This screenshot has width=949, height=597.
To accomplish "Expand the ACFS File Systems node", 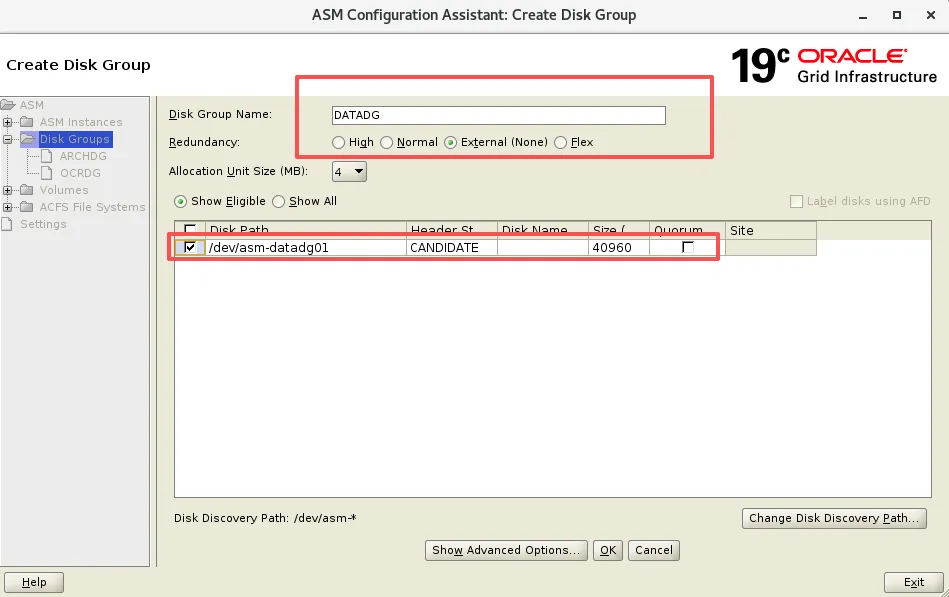I will click(x=7, y=207).
